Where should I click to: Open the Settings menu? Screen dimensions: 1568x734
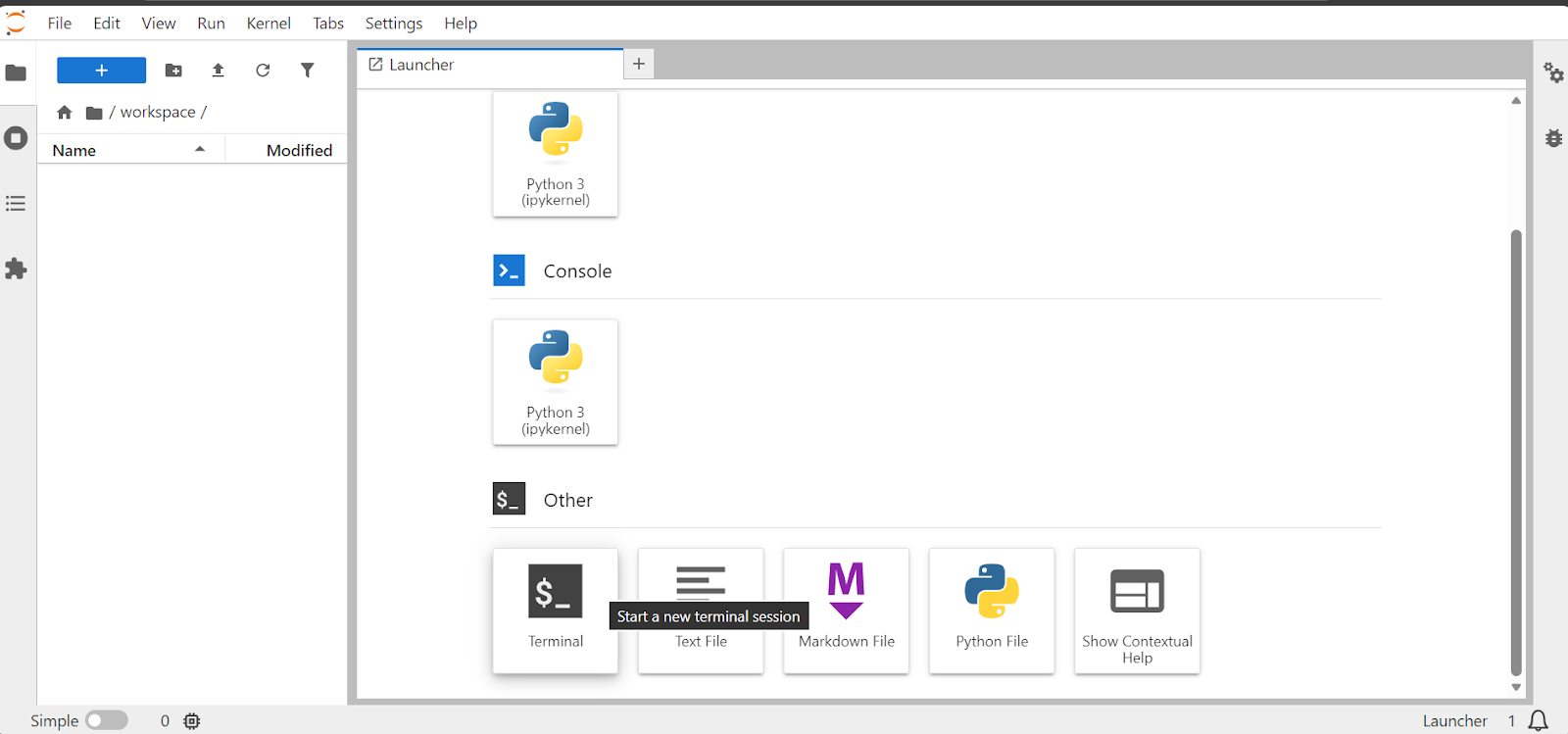[x=393, y=24]
